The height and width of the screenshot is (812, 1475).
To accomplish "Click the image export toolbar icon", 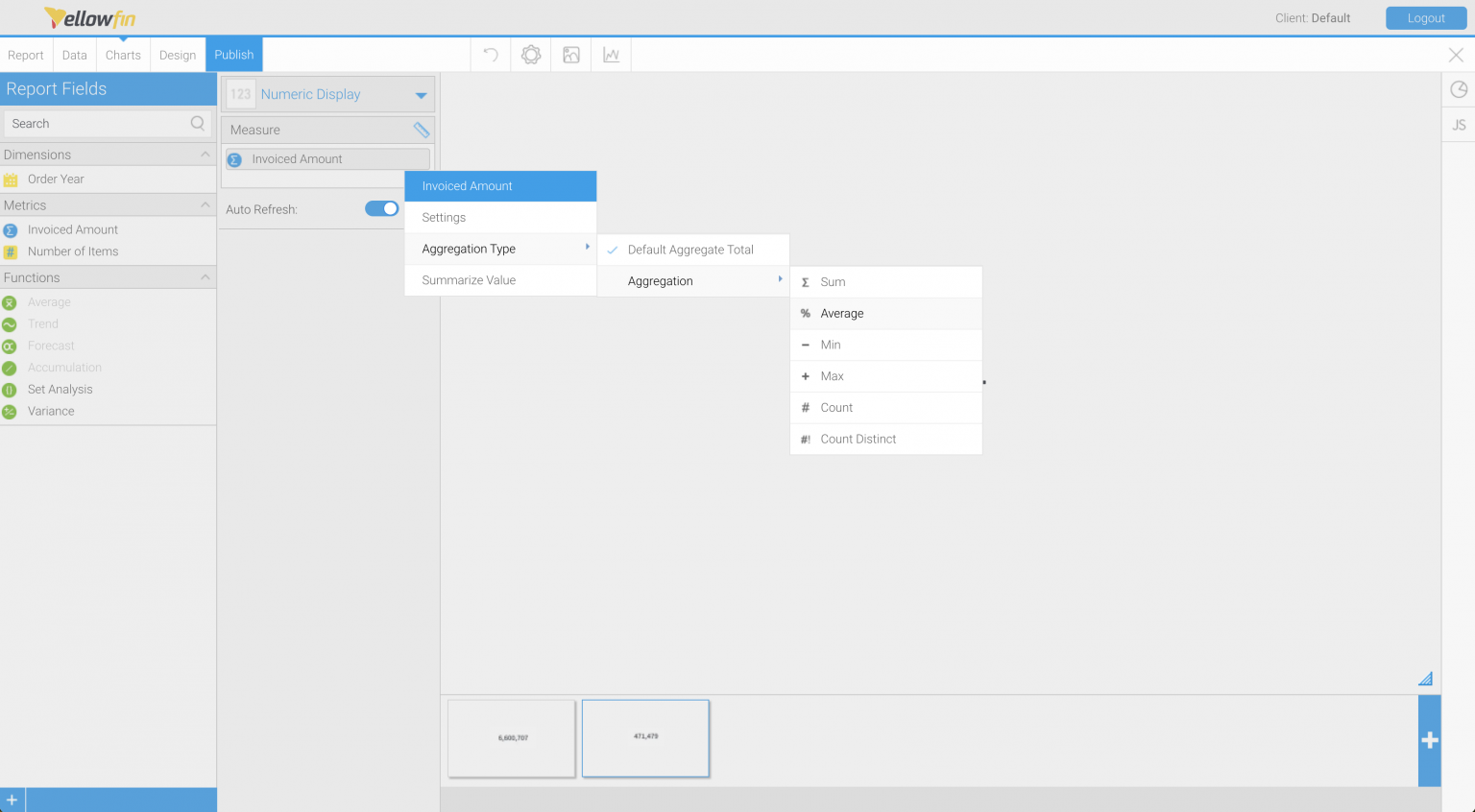I will [x=570, y=54].
